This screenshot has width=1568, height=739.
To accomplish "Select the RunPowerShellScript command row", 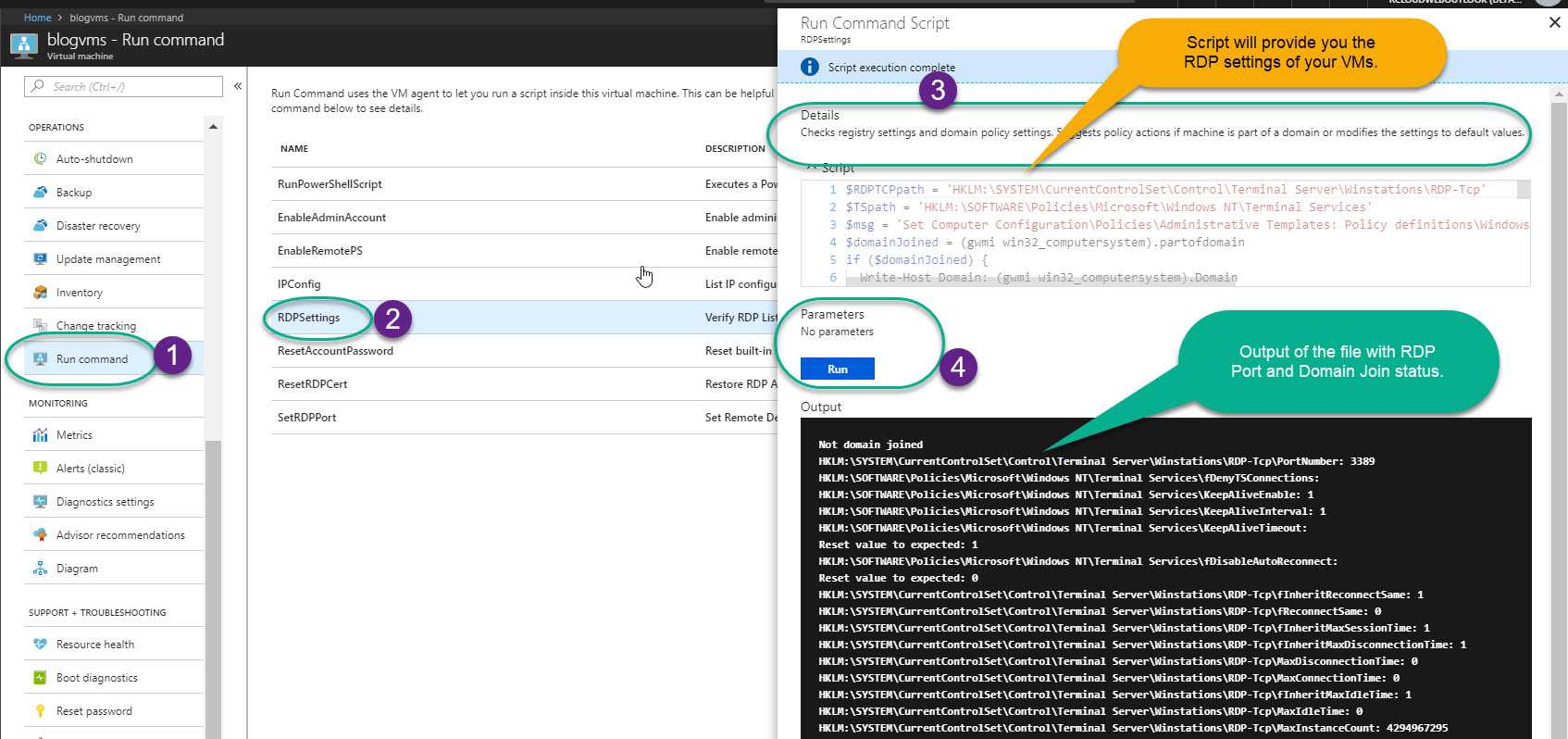I will coord(330,184).
